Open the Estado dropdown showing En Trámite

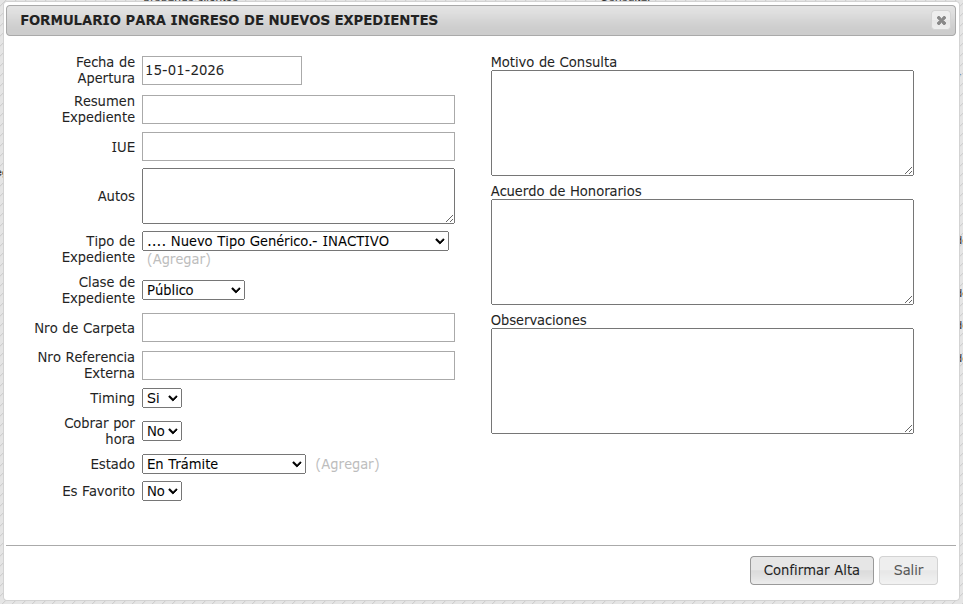tap(224, 464)
